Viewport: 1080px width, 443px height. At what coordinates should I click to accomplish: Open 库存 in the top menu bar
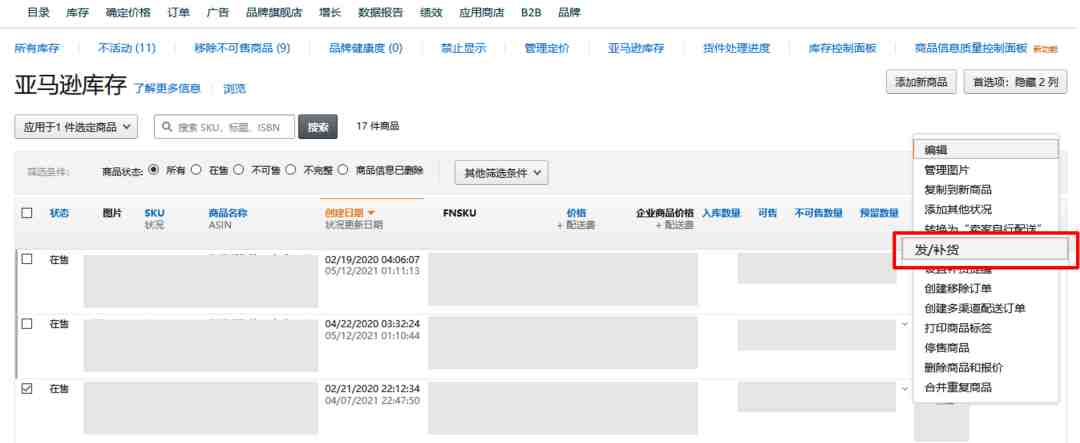[x=78, y=12]
